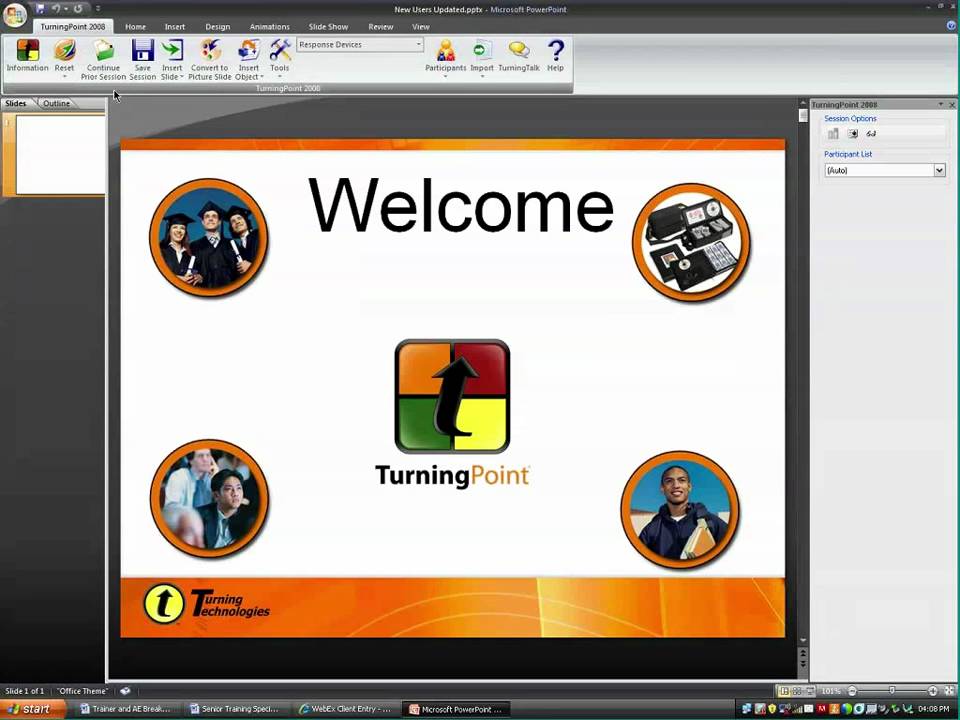This screenshot has height=720, width=960.
Task: Click the zoom out minus button
Action: click(852, 691)
